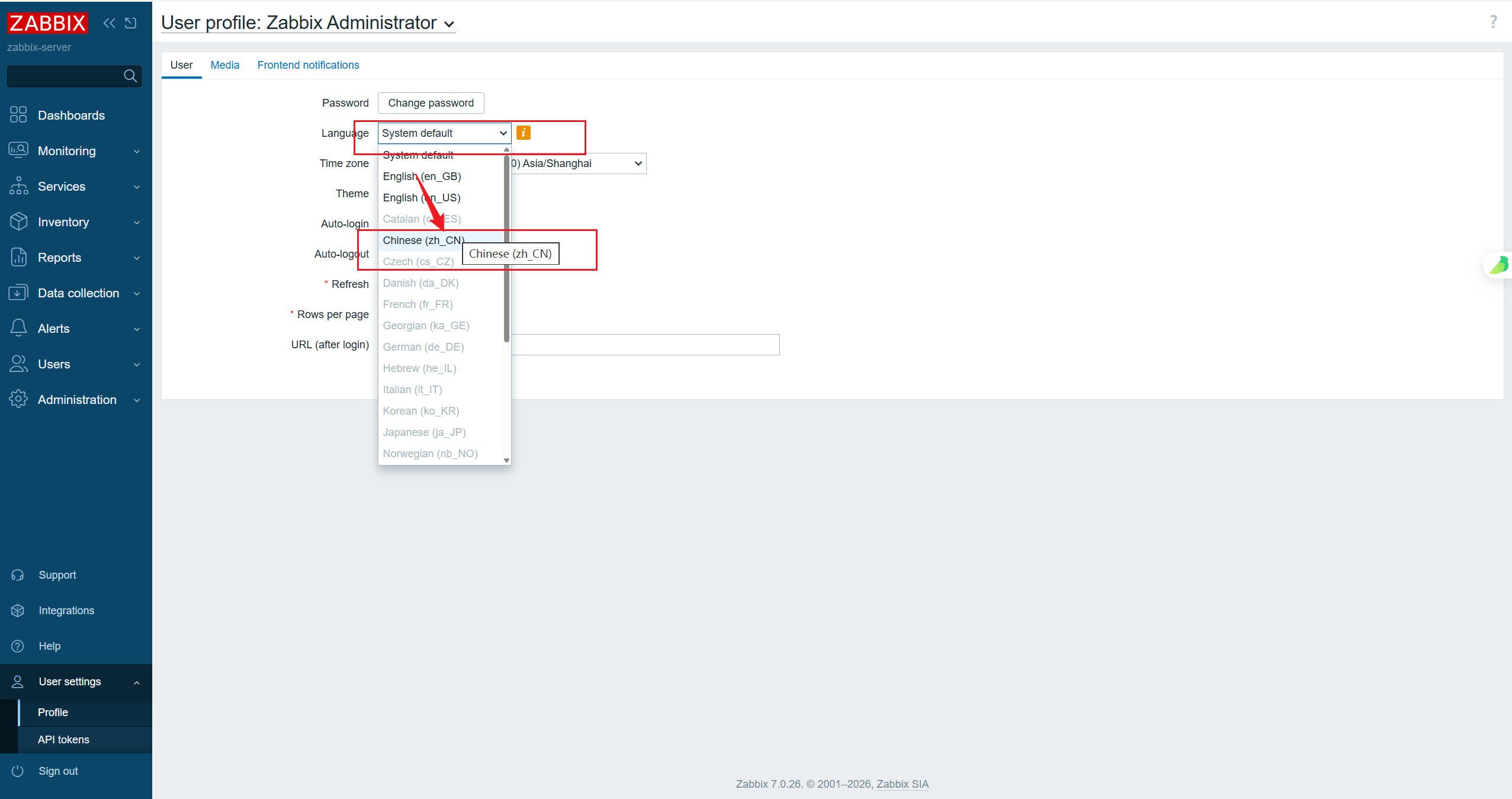Viewport: 1512px width, 799px height.
Task: Click the language list scrollbar thumb
Action: click(506, 249)
